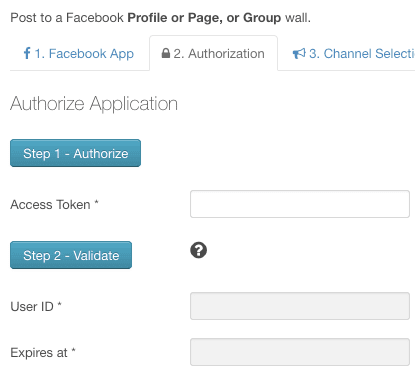Click the User ID field
This screenshot has width=415, height=386.
pyautogui.click(x=300, y=306)
